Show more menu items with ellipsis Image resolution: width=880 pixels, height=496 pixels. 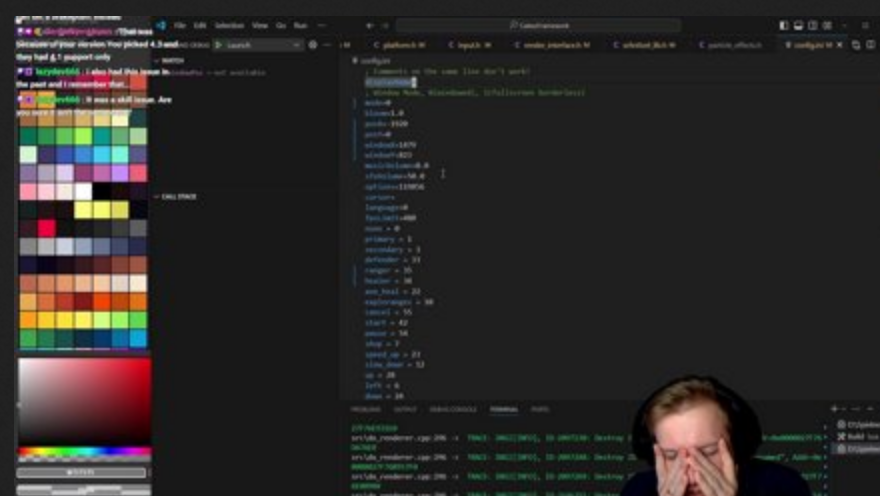point(322,25)
